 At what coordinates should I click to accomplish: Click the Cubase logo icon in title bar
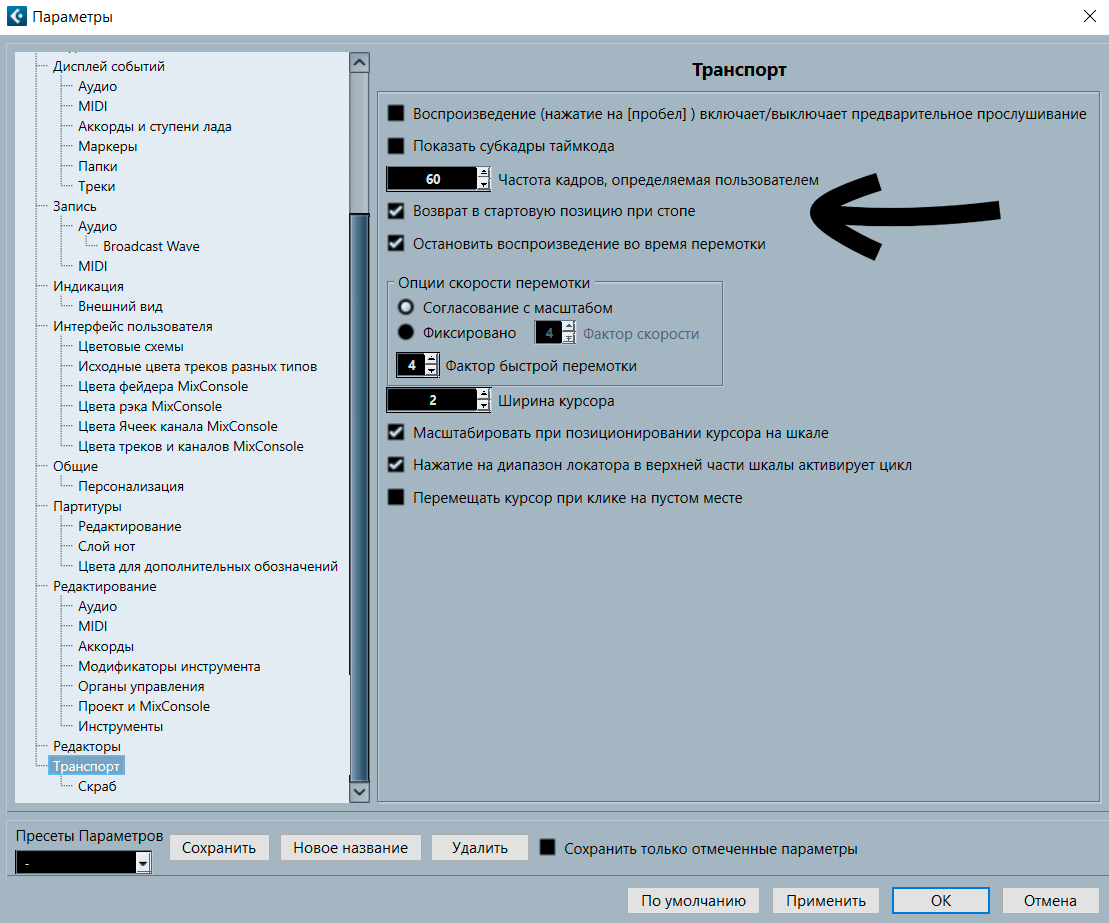pyautogui.click(x=17, y=16)
